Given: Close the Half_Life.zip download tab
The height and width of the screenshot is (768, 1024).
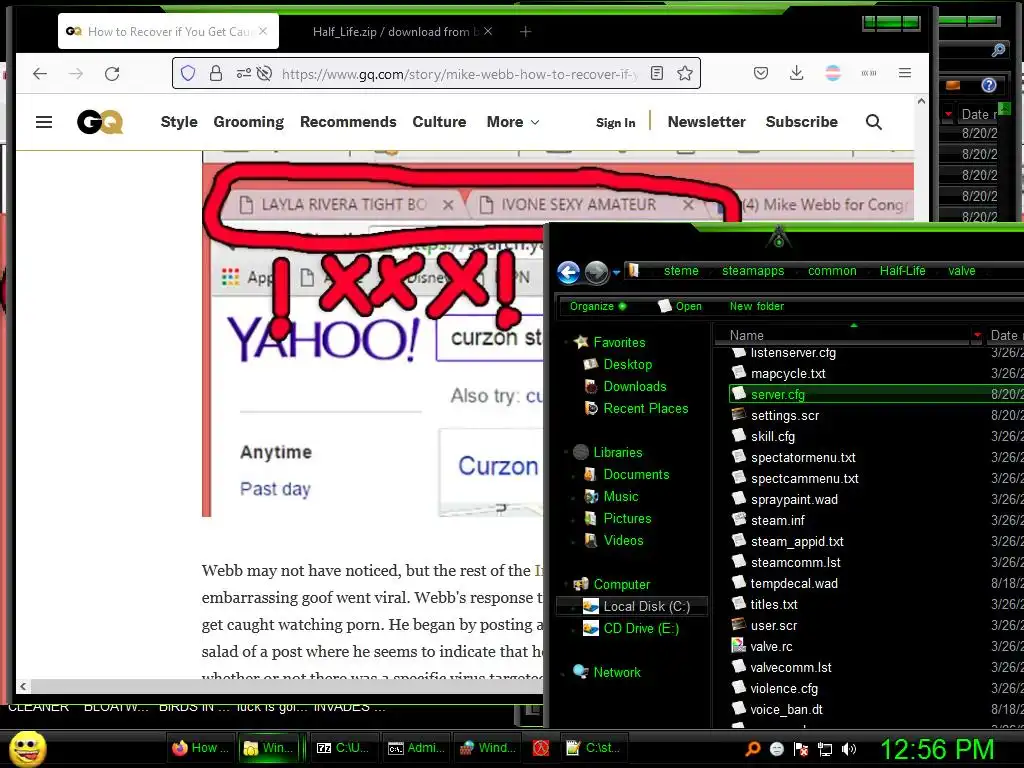Looking at the screenshot, I should 488,31.
